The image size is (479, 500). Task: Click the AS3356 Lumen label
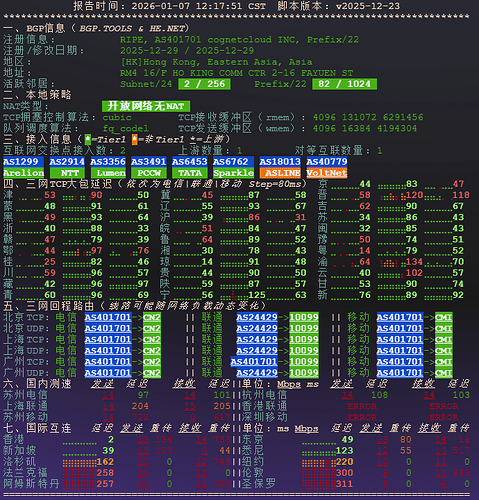(x=108, y=167)
